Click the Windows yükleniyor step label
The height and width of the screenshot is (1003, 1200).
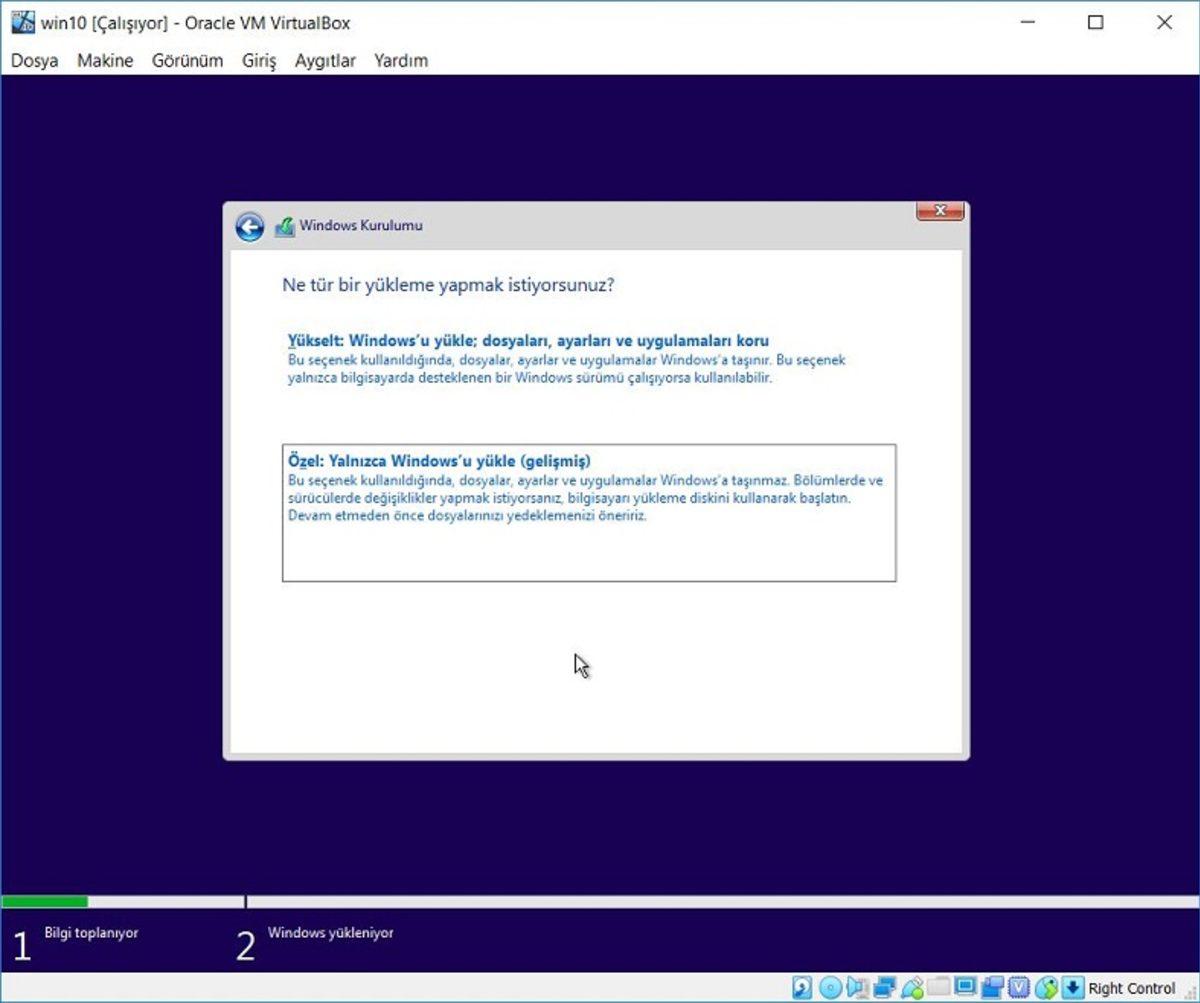pyautogui.click(x=330, y=932)
